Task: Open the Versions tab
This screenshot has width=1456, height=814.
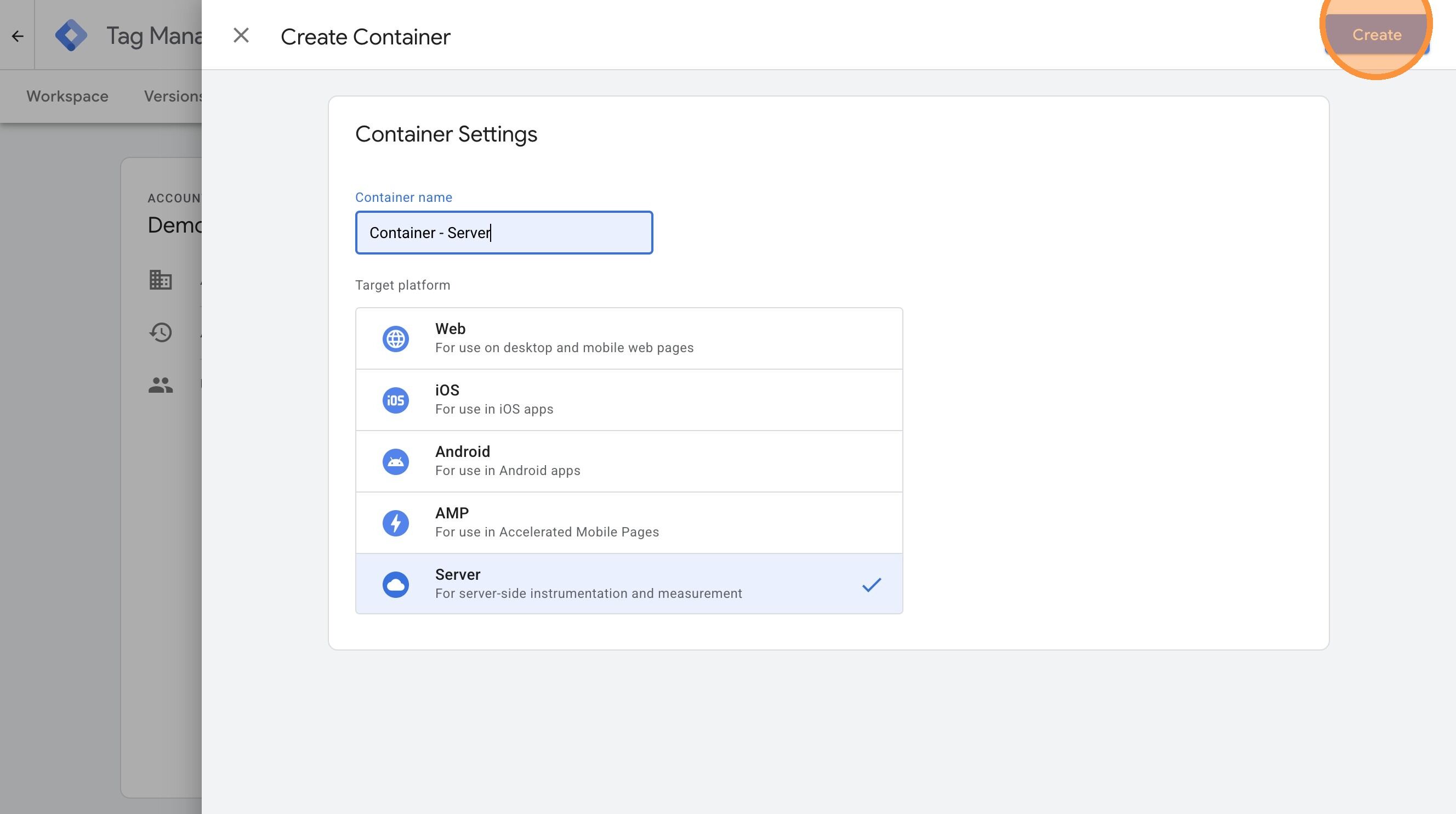Action: 174,95
